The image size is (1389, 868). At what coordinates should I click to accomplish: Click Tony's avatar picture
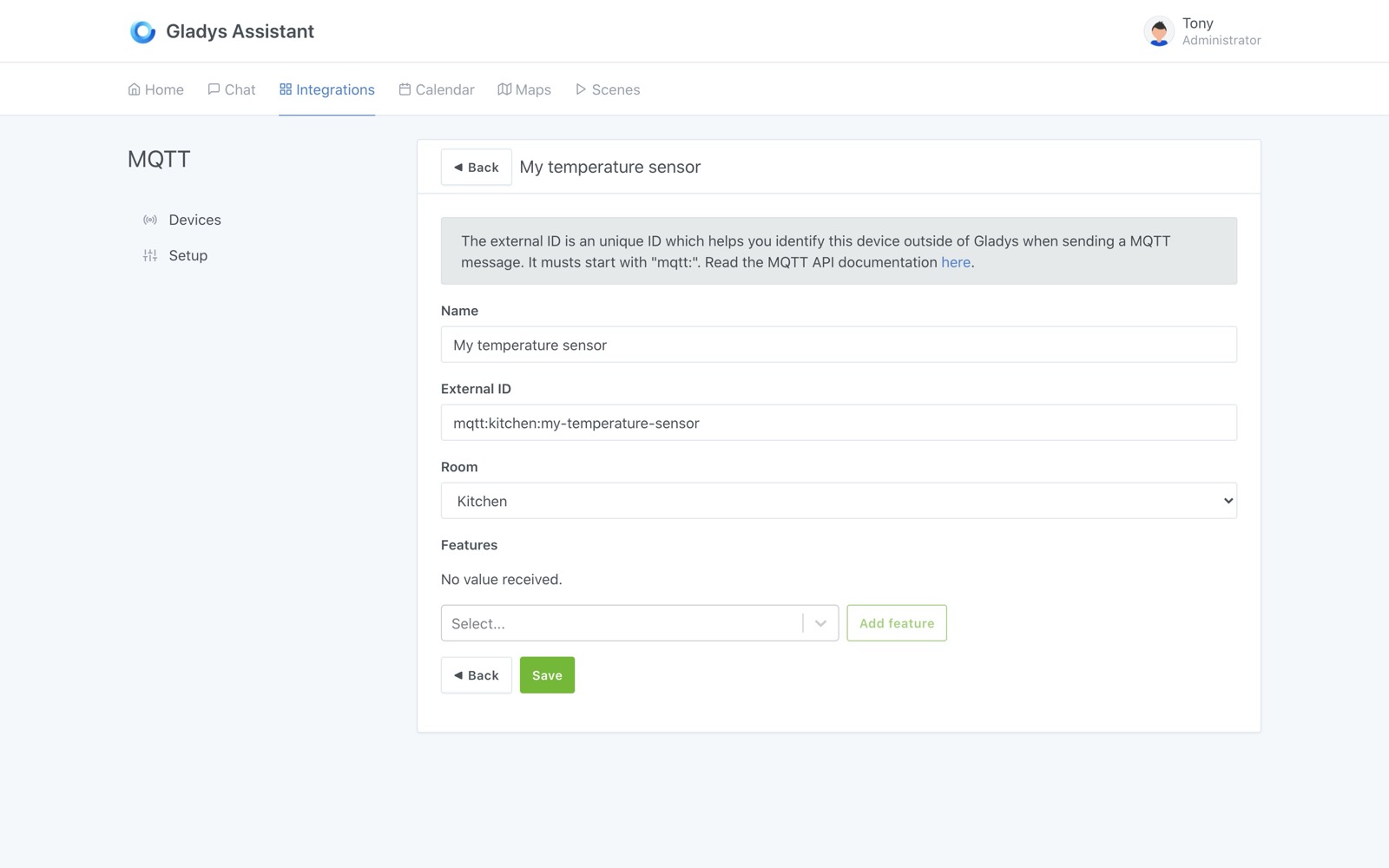click(1157, 31)
